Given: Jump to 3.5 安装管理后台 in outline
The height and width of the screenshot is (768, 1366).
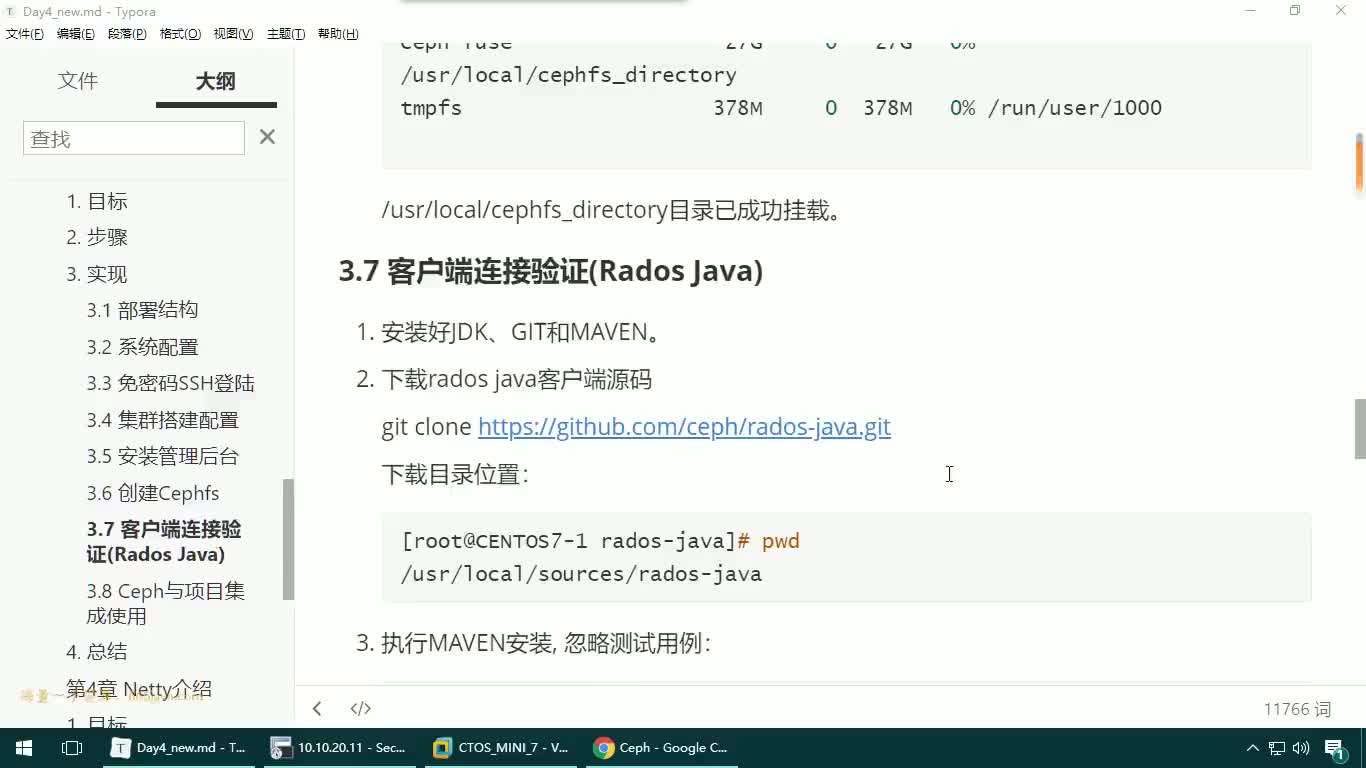Looking at the screenshot, I should pos(162,456).
